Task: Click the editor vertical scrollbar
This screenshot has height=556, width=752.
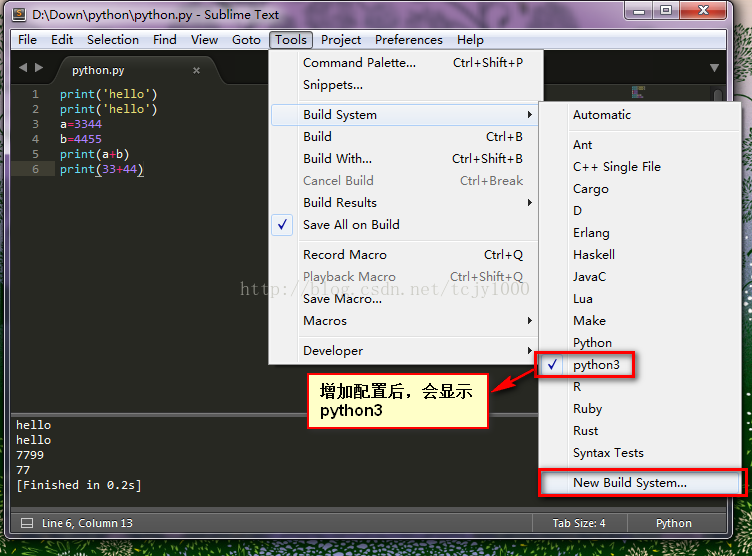Action: click(x=717, y=95)
